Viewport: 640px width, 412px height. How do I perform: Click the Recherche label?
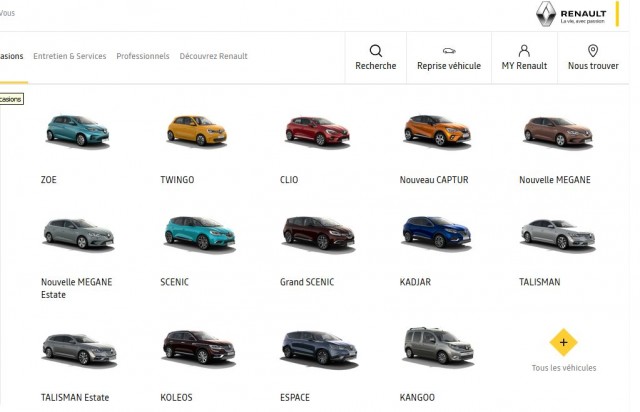click(x=376, y=66)
